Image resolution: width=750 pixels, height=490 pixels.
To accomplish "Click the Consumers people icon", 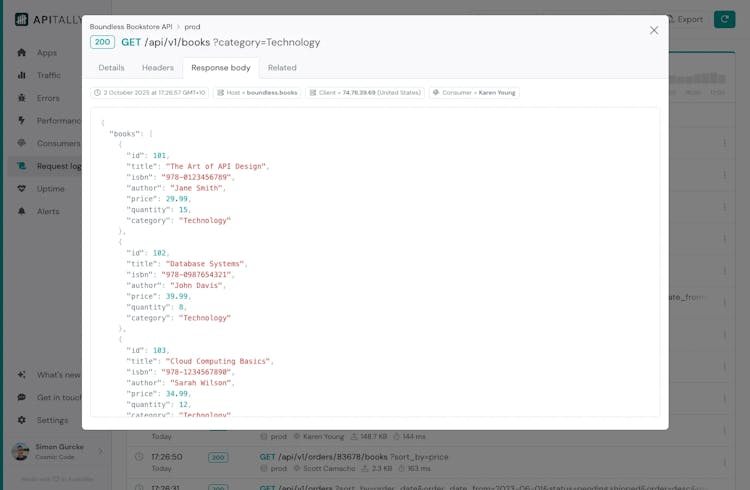I will pos(21,143).
